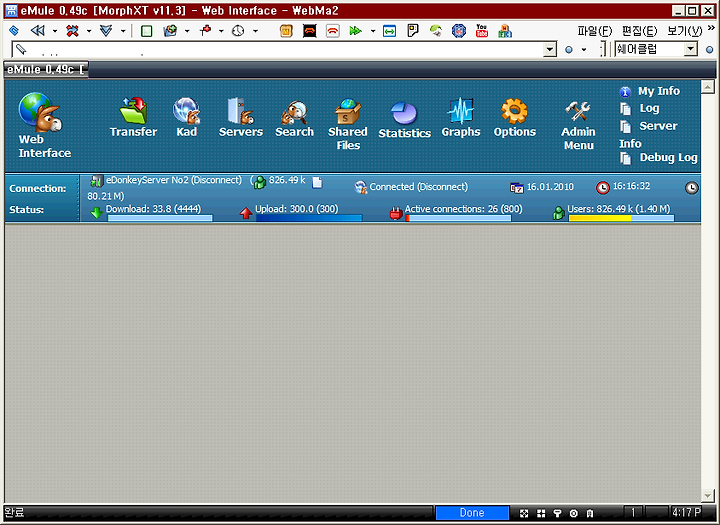
Task: Show more menus with the » chevron
Action: click(x=711, y=28)
